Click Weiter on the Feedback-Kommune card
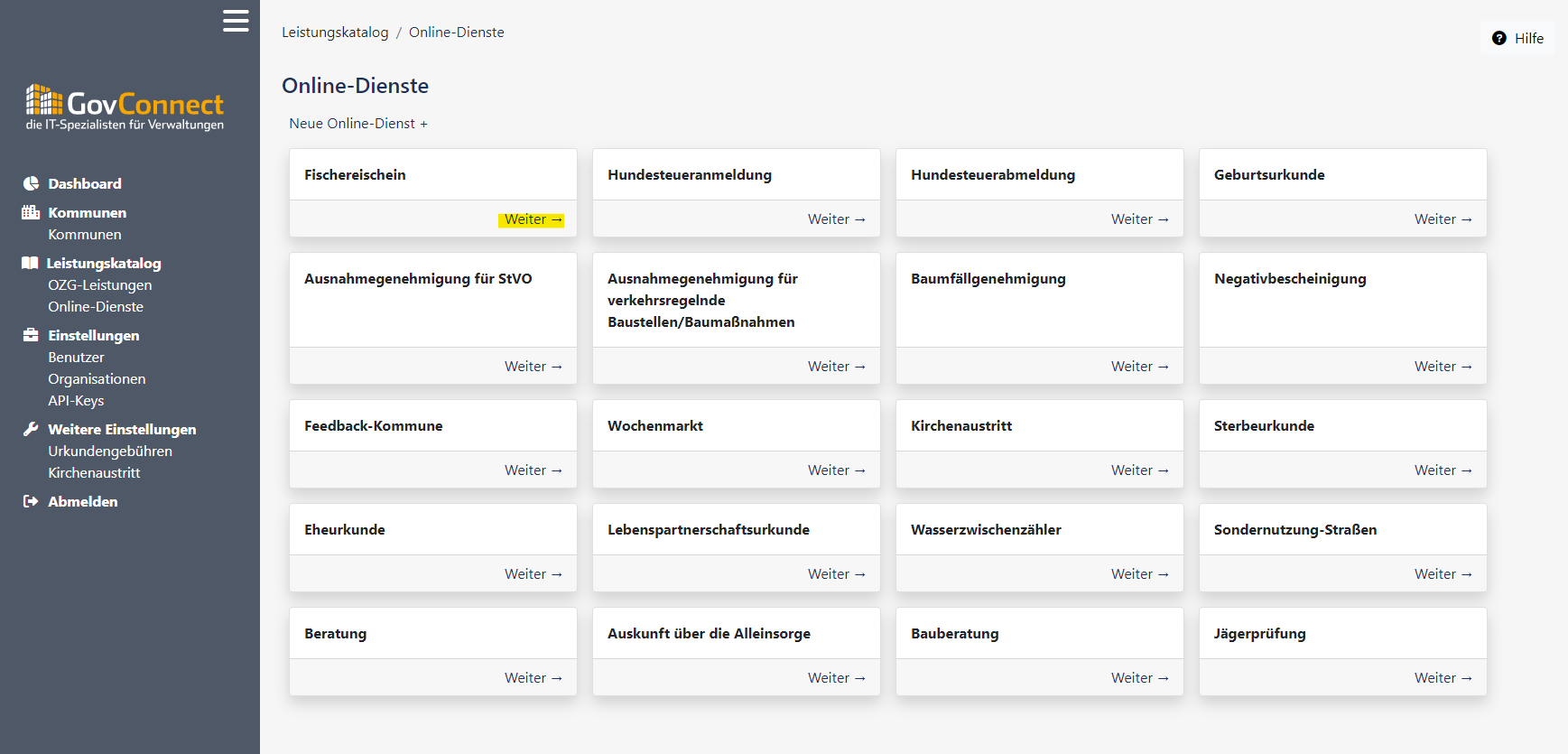1568x754 pixels. (533, 470)
